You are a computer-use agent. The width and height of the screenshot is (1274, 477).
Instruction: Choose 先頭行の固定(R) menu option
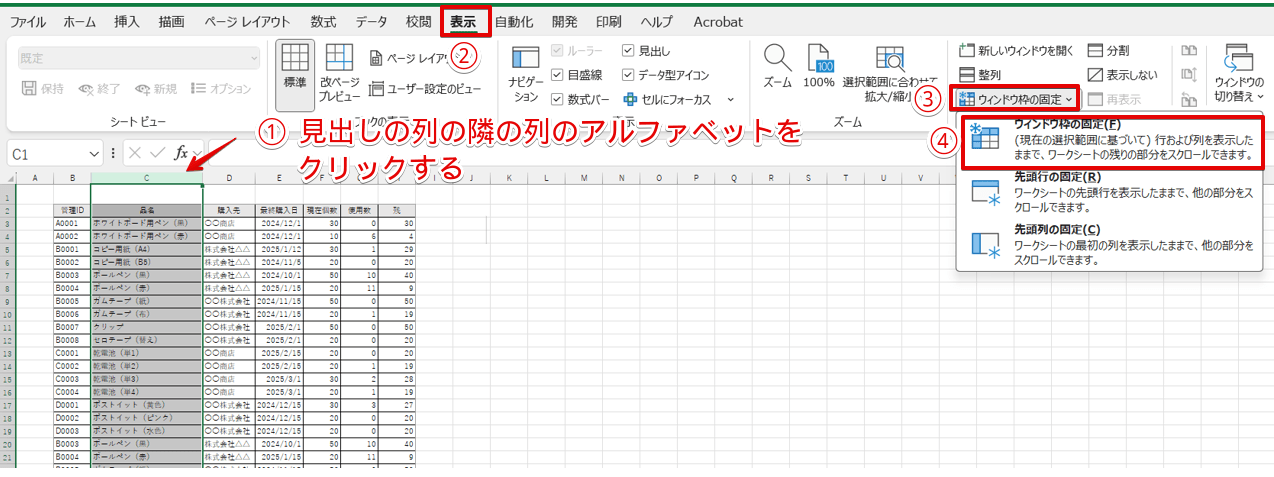[1110, 192]
